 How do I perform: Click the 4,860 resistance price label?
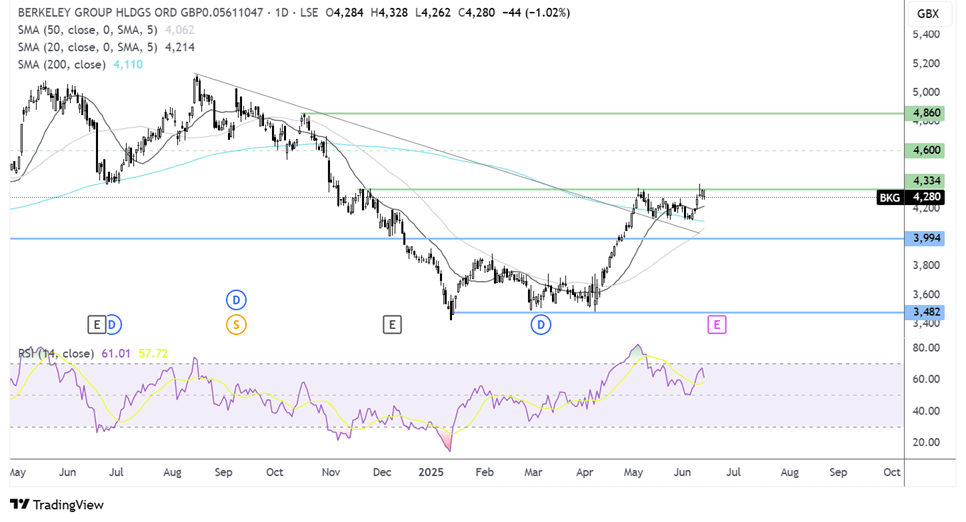point(925,113)
